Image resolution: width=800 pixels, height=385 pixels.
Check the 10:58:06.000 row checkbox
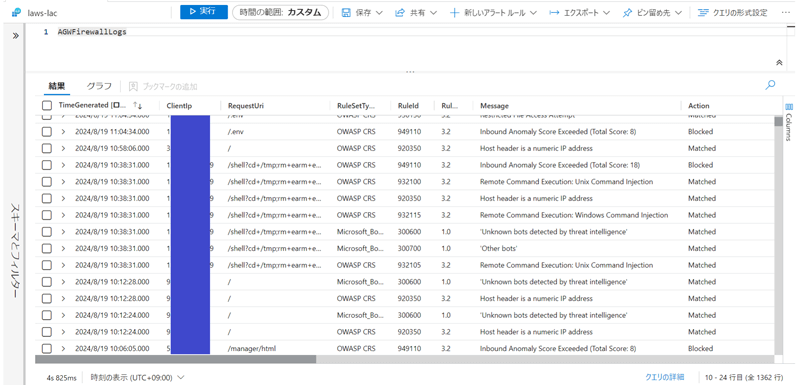click(x=47, y=148)
